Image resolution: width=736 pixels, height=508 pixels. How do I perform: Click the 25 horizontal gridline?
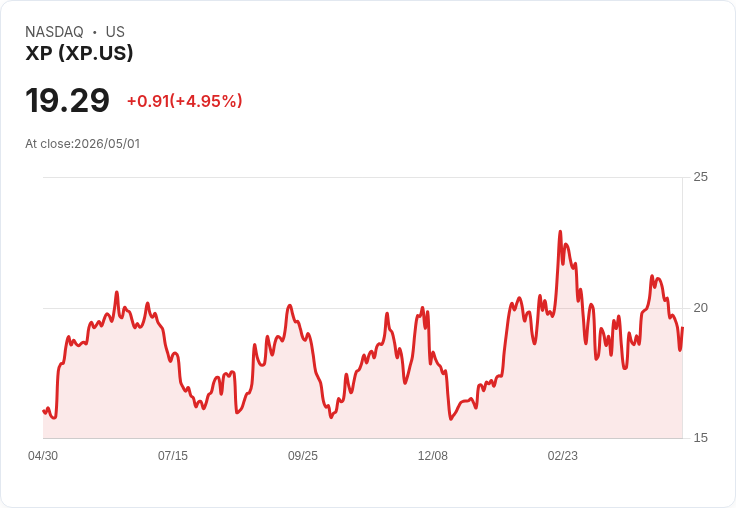362,177
